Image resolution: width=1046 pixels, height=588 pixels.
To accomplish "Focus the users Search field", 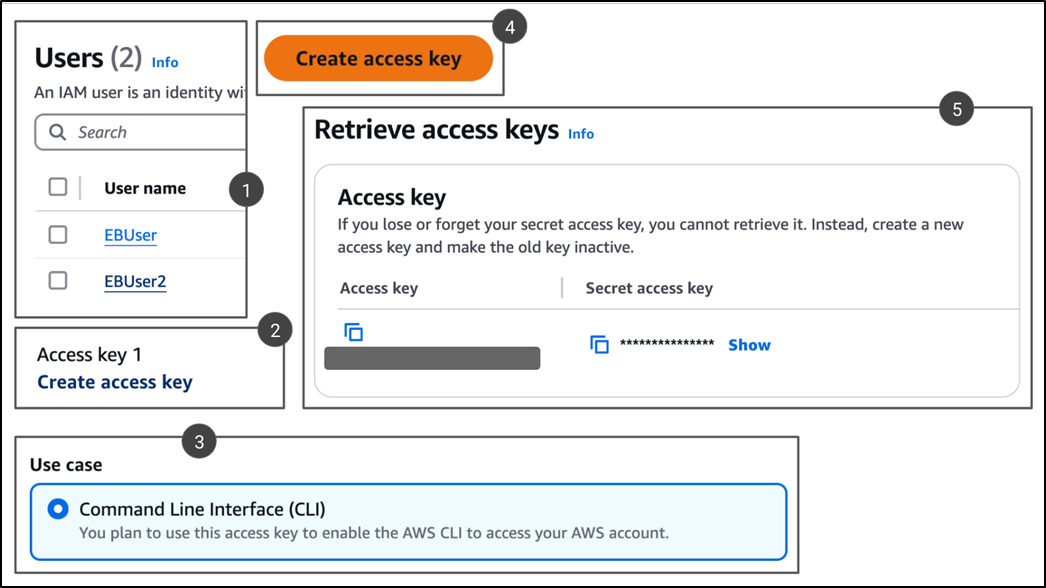I will pyautogui.click(x=141, y=132).
